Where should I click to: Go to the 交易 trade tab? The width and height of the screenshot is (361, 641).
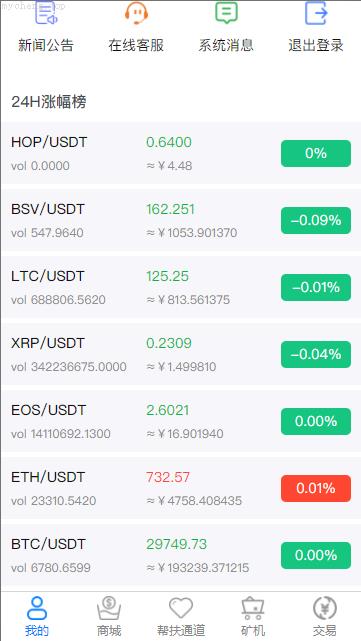[x=325, y=616]
